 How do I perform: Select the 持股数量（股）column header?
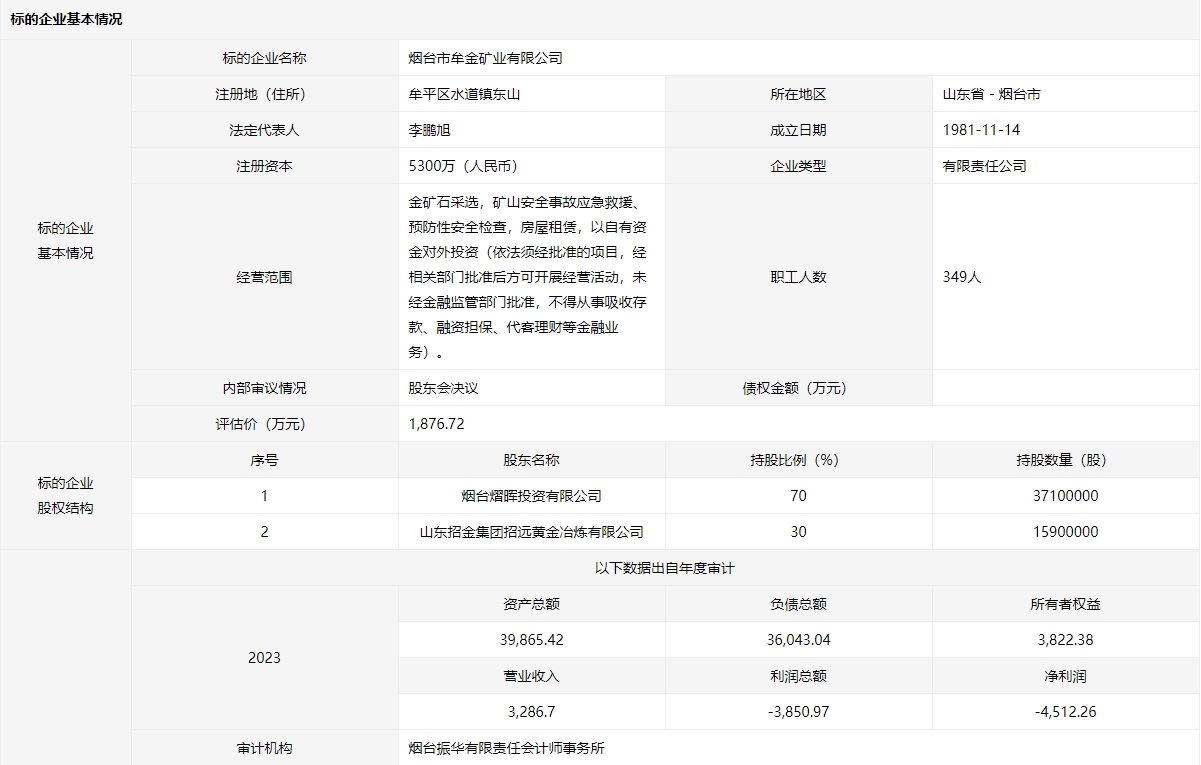(1066, 460)
